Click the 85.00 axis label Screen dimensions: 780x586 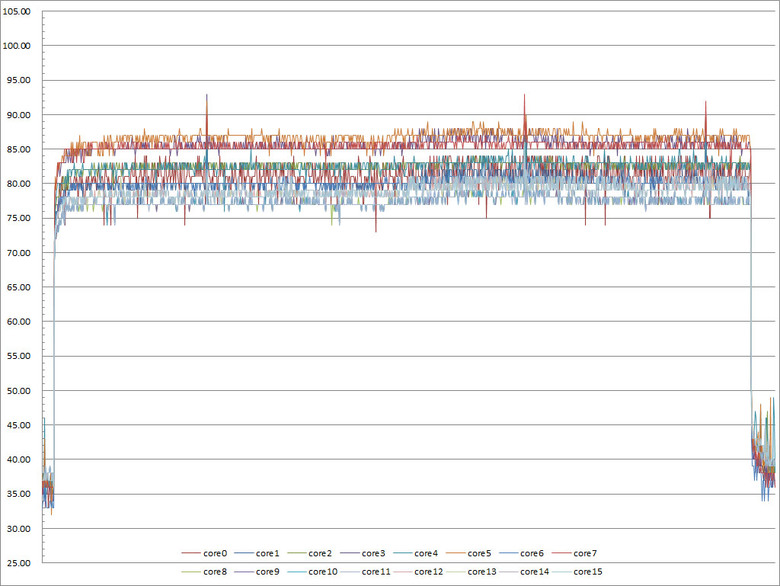tap(19, 149)
